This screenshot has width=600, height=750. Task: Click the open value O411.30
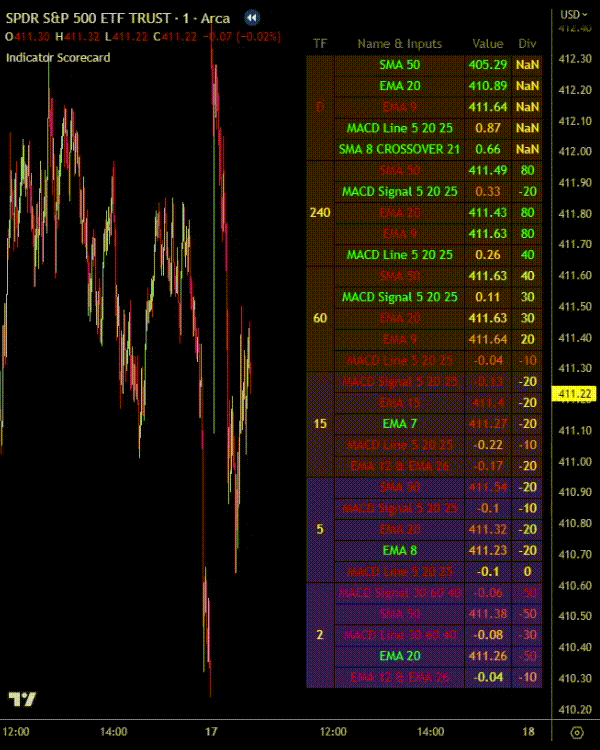click(27, 37)
